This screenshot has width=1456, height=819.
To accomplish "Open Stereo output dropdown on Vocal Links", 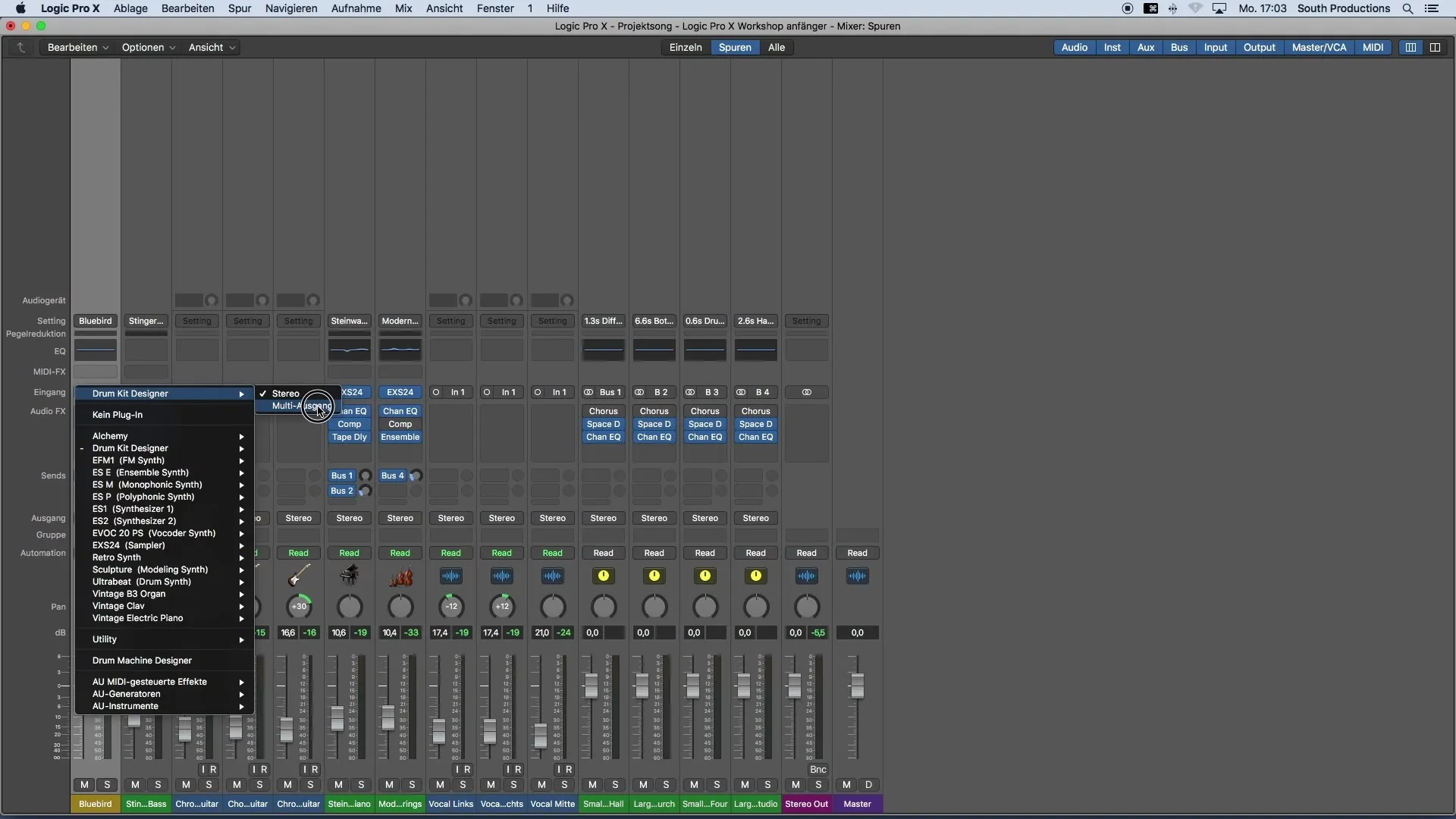I will pos(451,519).
